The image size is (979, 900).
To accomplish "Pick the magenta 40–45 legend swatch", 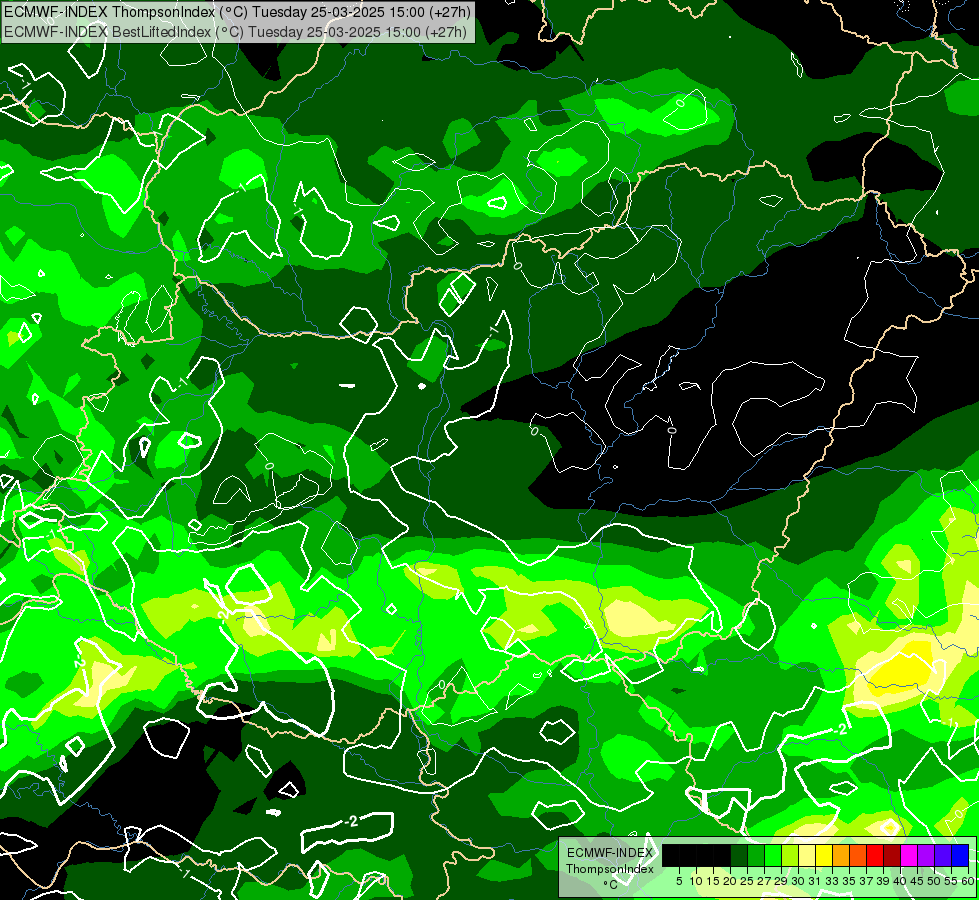I will click(x=909, y=855).
